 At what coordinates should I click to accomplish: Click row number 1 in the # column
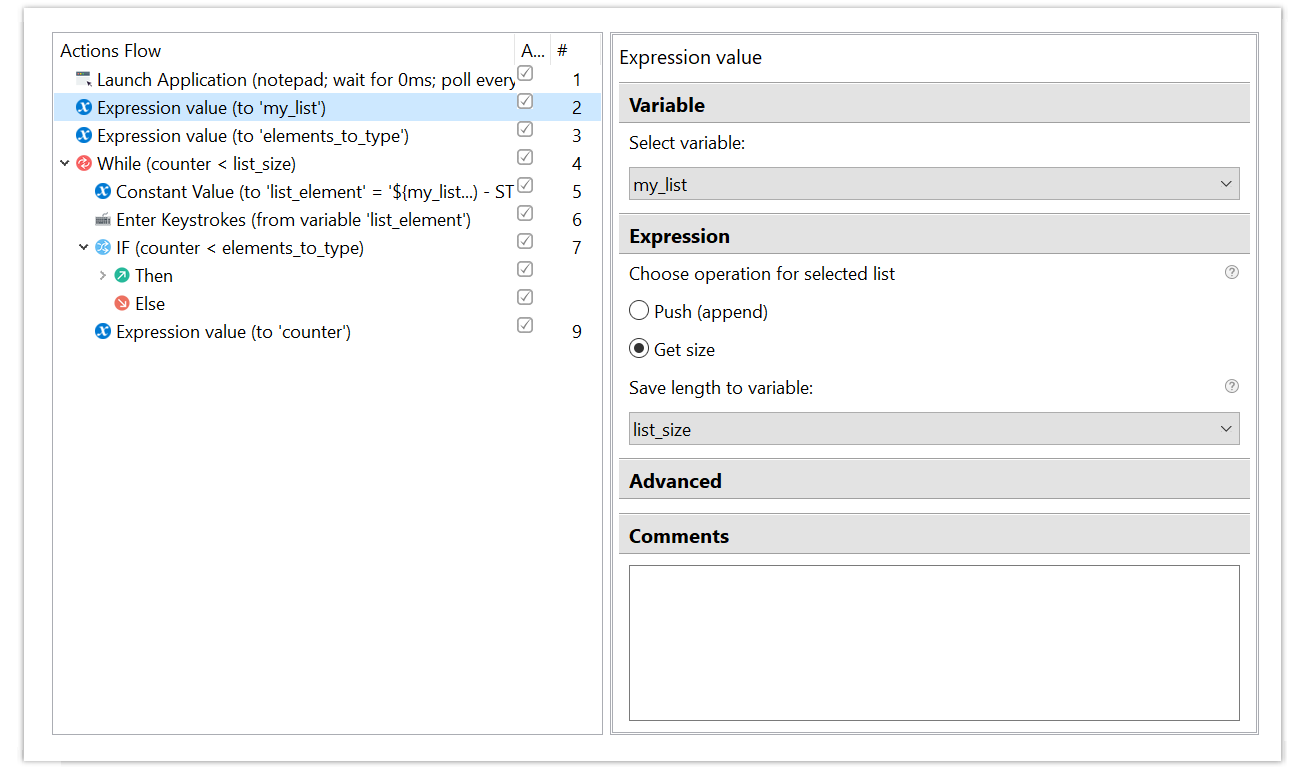click(577, 79)
